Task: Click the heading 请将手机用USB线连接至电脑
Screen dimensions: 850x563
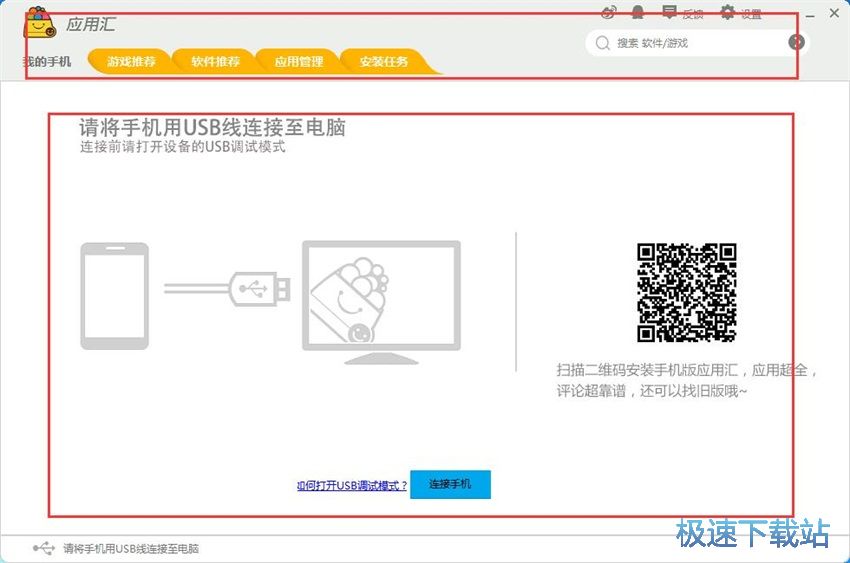Action: [212, 128]
